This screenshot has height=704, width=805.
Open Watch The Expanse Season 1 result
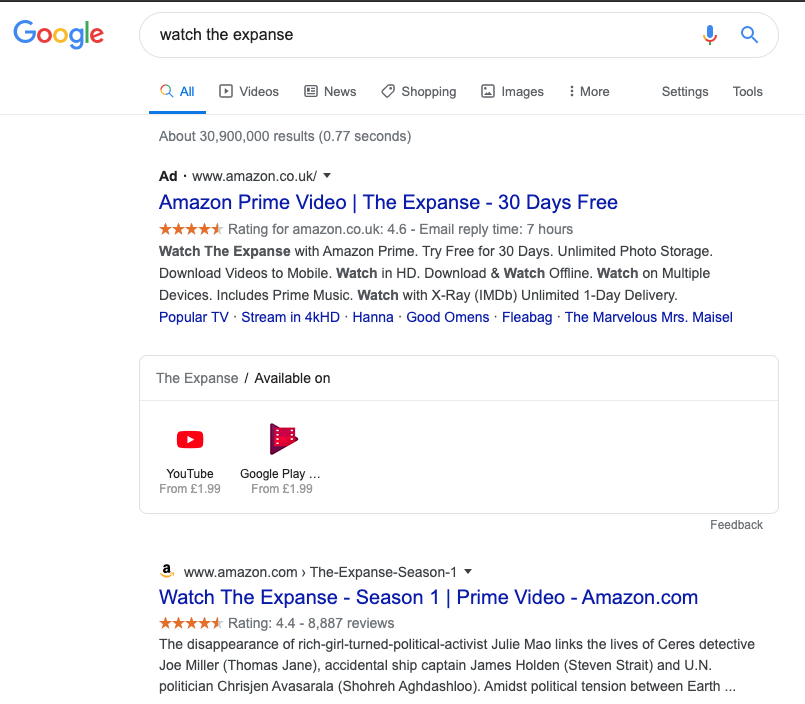428,597
